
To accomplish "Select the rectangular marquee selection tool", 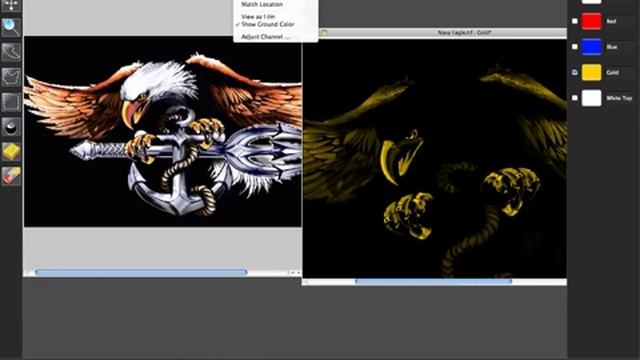I will 11,102.
